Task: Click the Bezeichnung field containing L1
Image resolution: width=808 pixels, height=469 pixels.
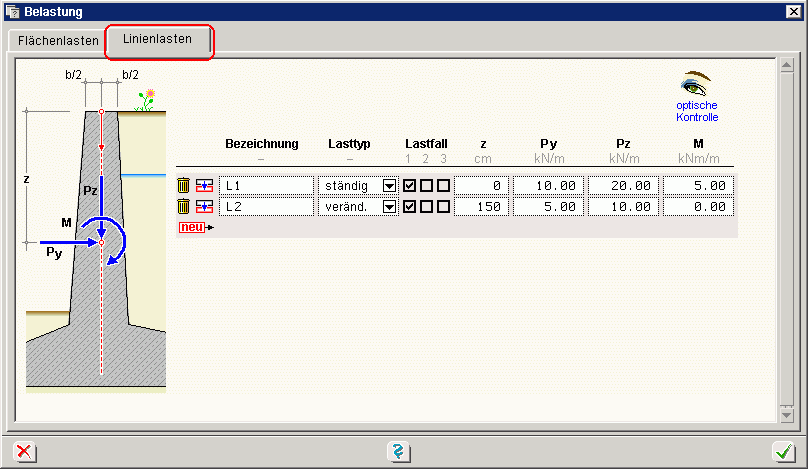Action: click(266, 185)
